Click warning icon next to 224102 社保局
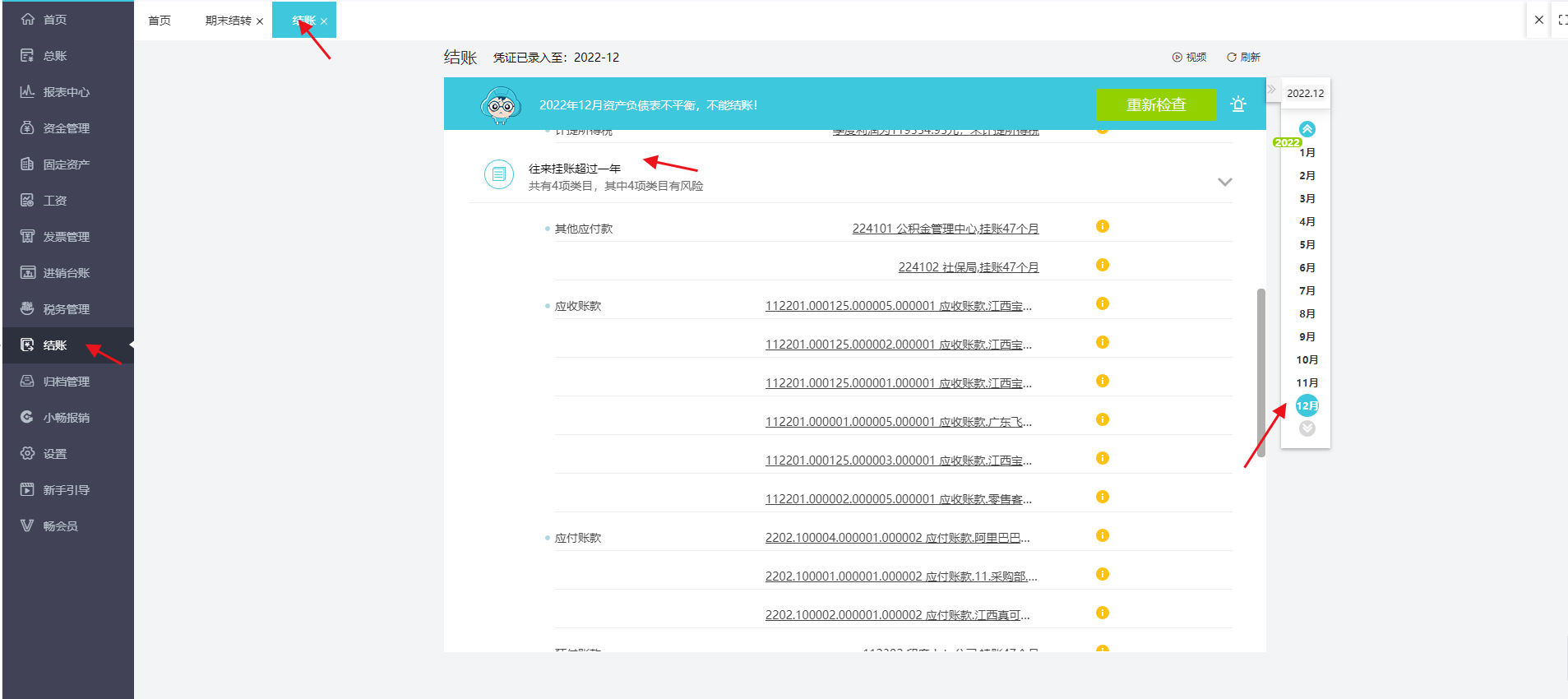1568x699 pixels. click(x=1102, y=265)
